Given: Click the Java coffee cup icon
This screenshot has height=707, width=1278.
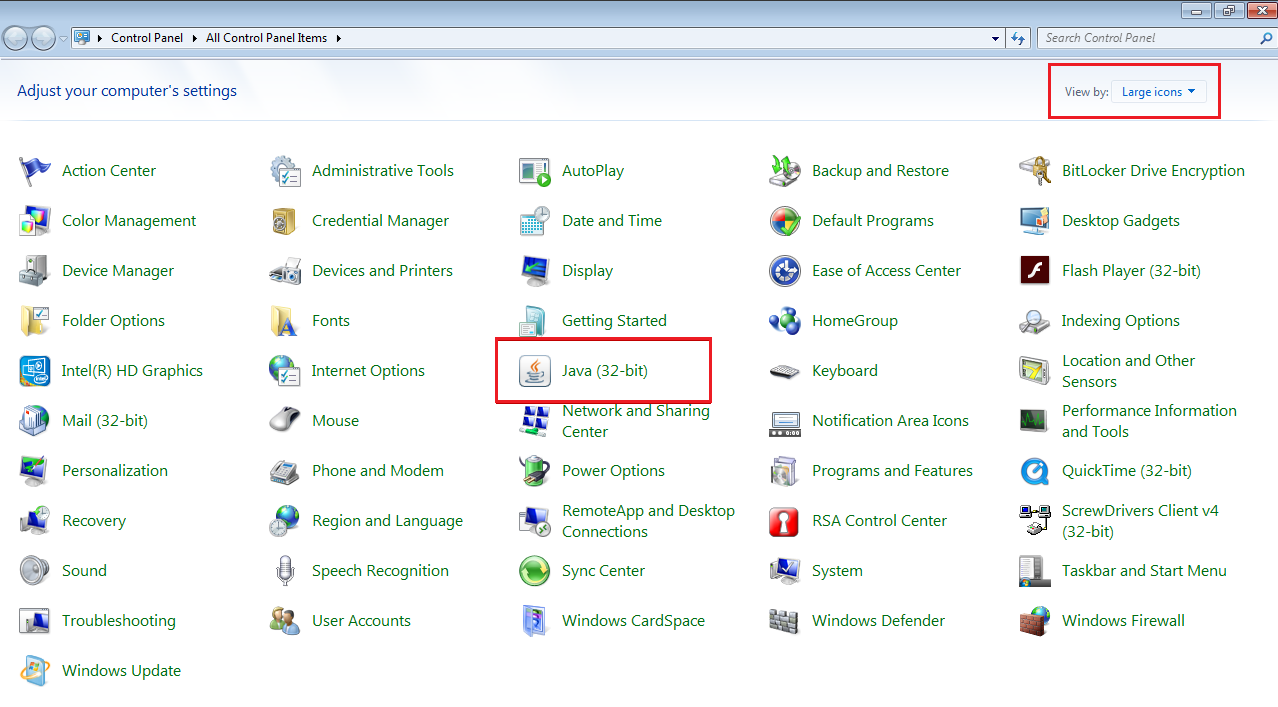Looking at the screenshot, I should (x=535, y=371).
